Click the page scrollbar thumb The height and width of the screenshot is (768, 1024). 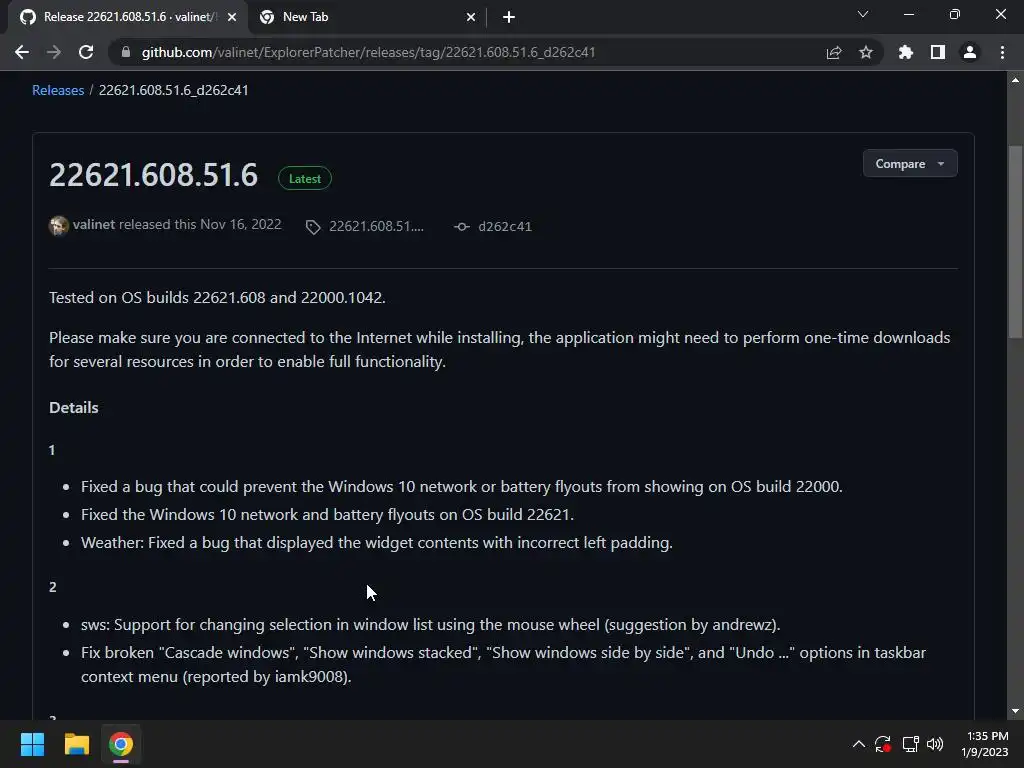tap(1015, 242)
